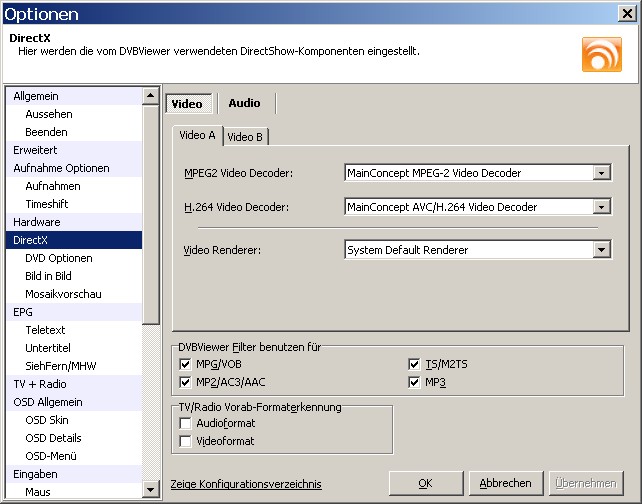Image resolution: width=642 pixels, height=504 pixels.
Task: Select OSD-Menü in the options tree
Action: 74,457
